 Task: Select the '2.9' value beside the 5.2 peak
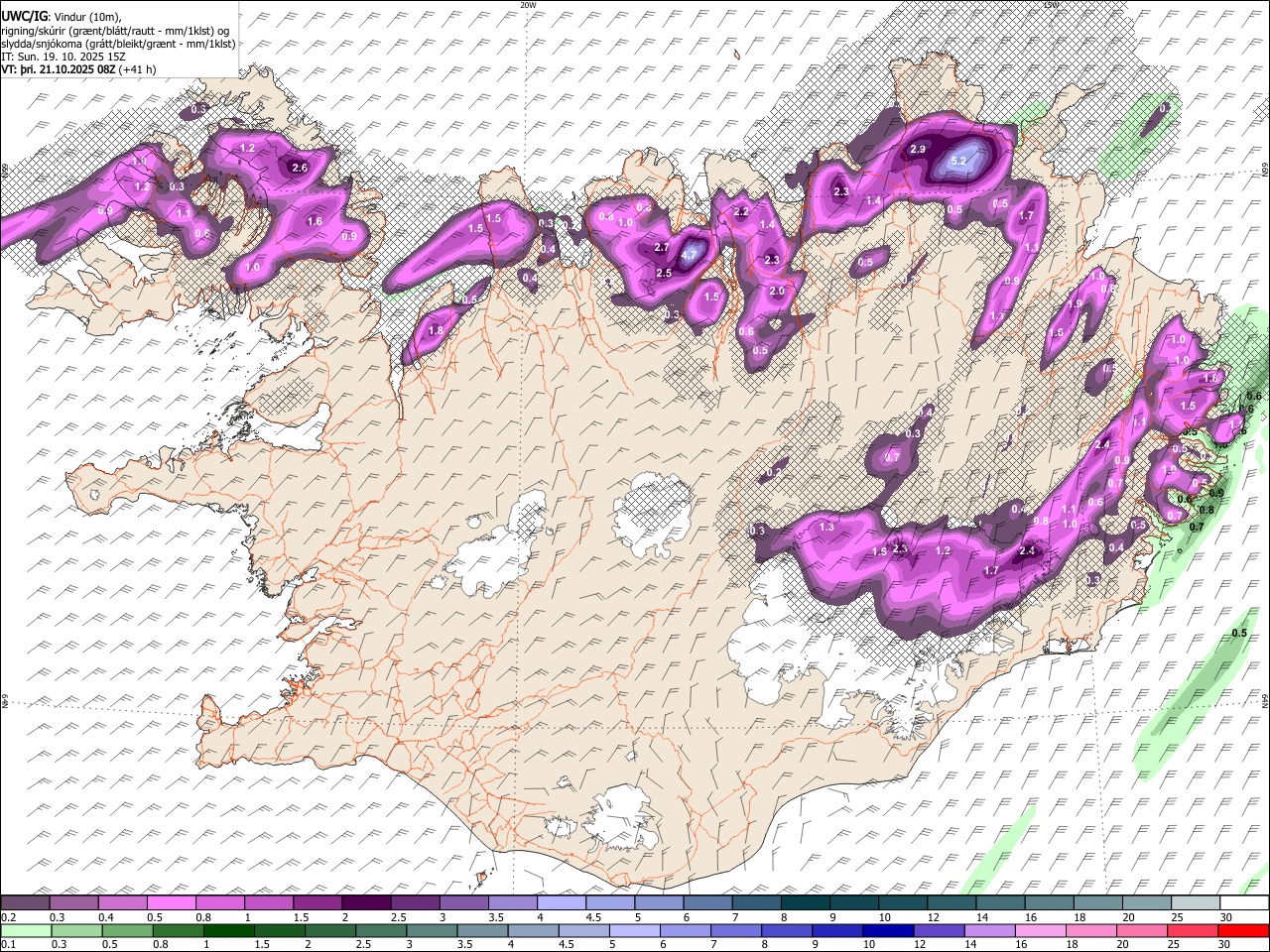point(918,149)
